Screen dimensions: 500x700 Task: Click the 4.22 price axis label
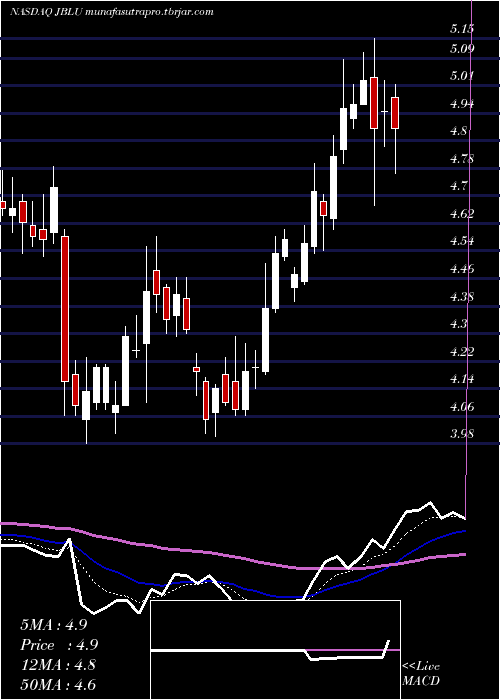click(x=462, y=351)
